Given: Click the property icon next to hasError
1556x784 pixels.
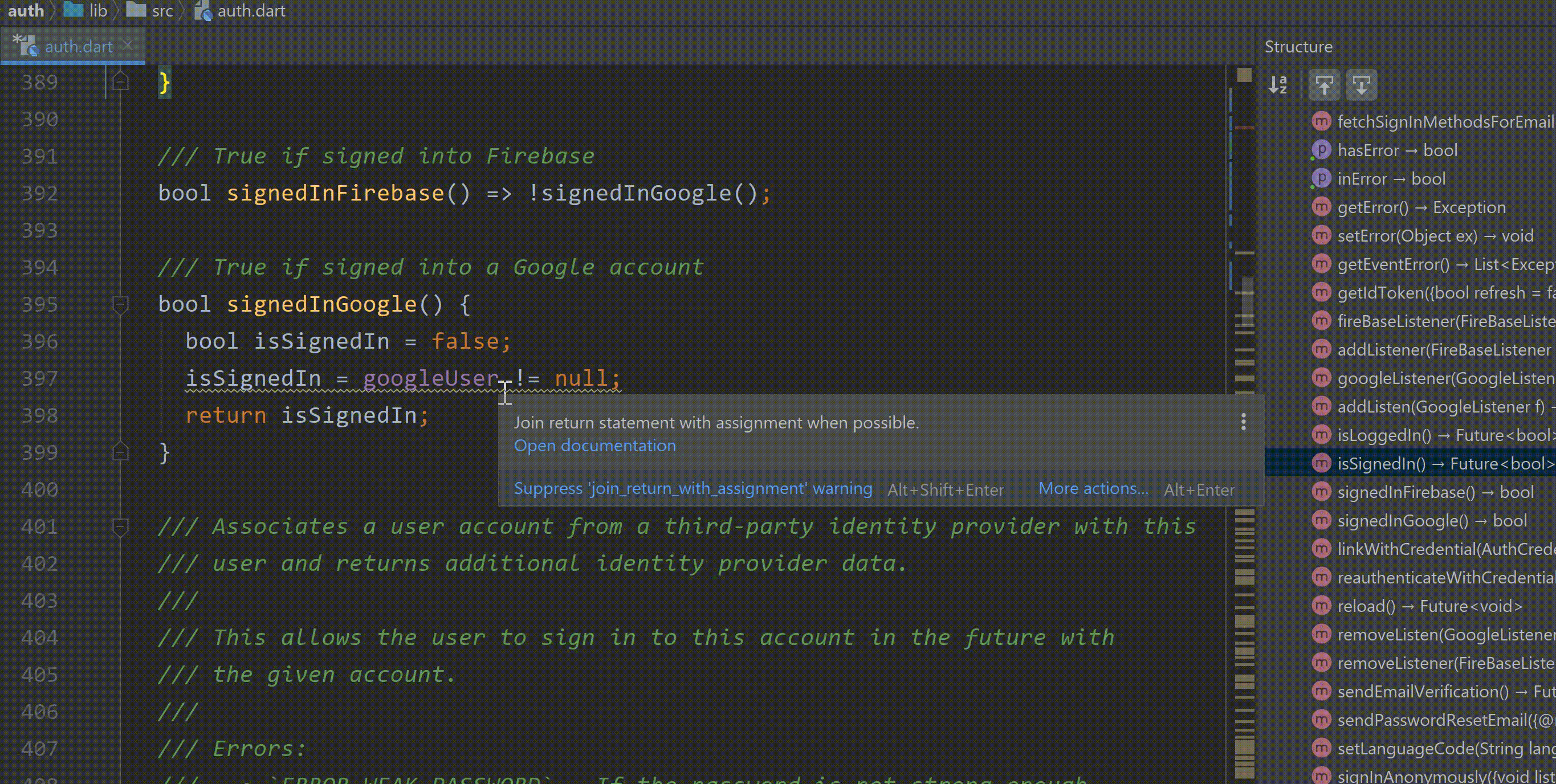Looking at the screenshot, I should point(1321,150).
